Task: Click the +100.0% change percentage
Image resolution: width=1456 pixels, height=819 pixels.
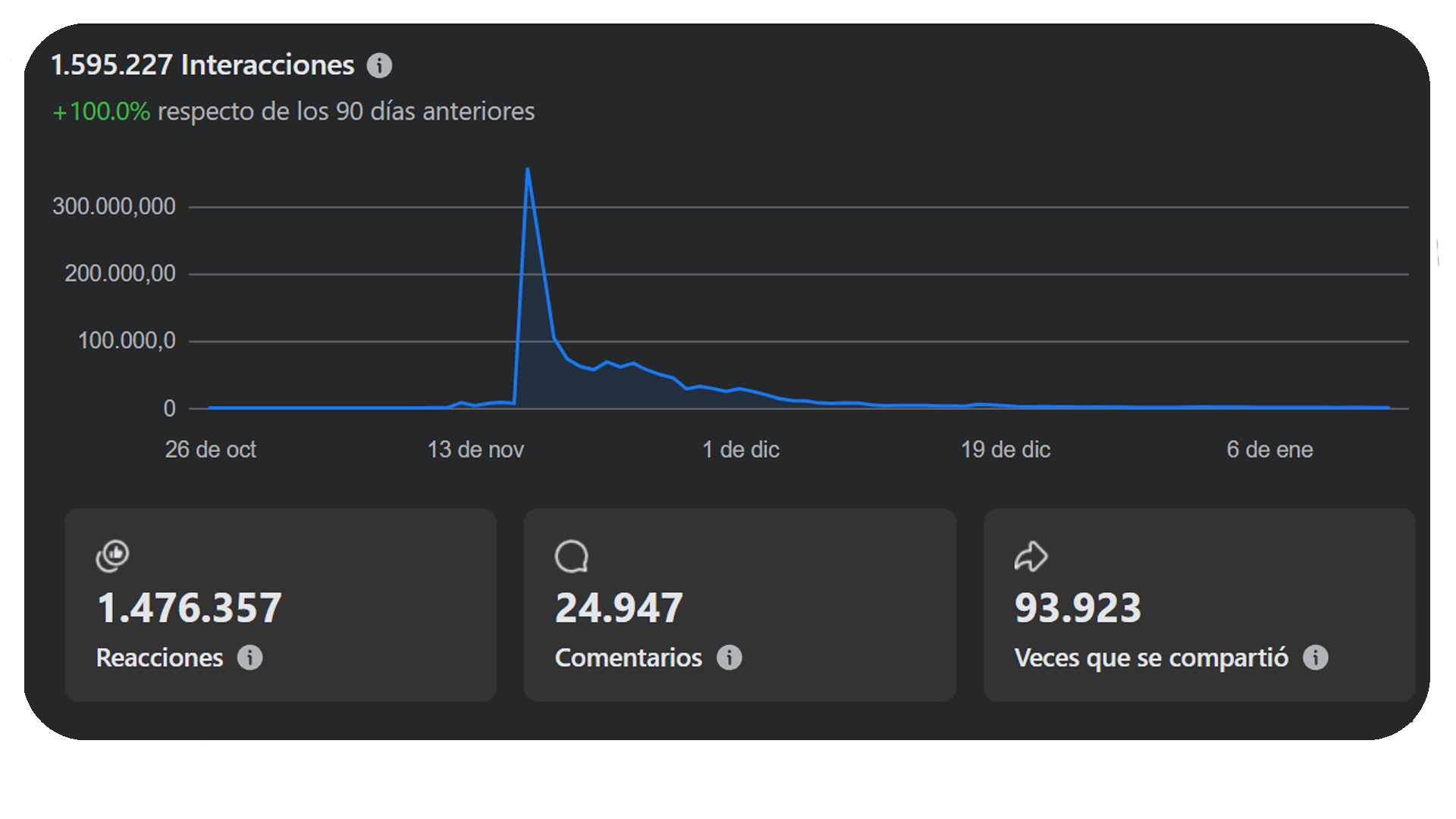Action: 102,111
